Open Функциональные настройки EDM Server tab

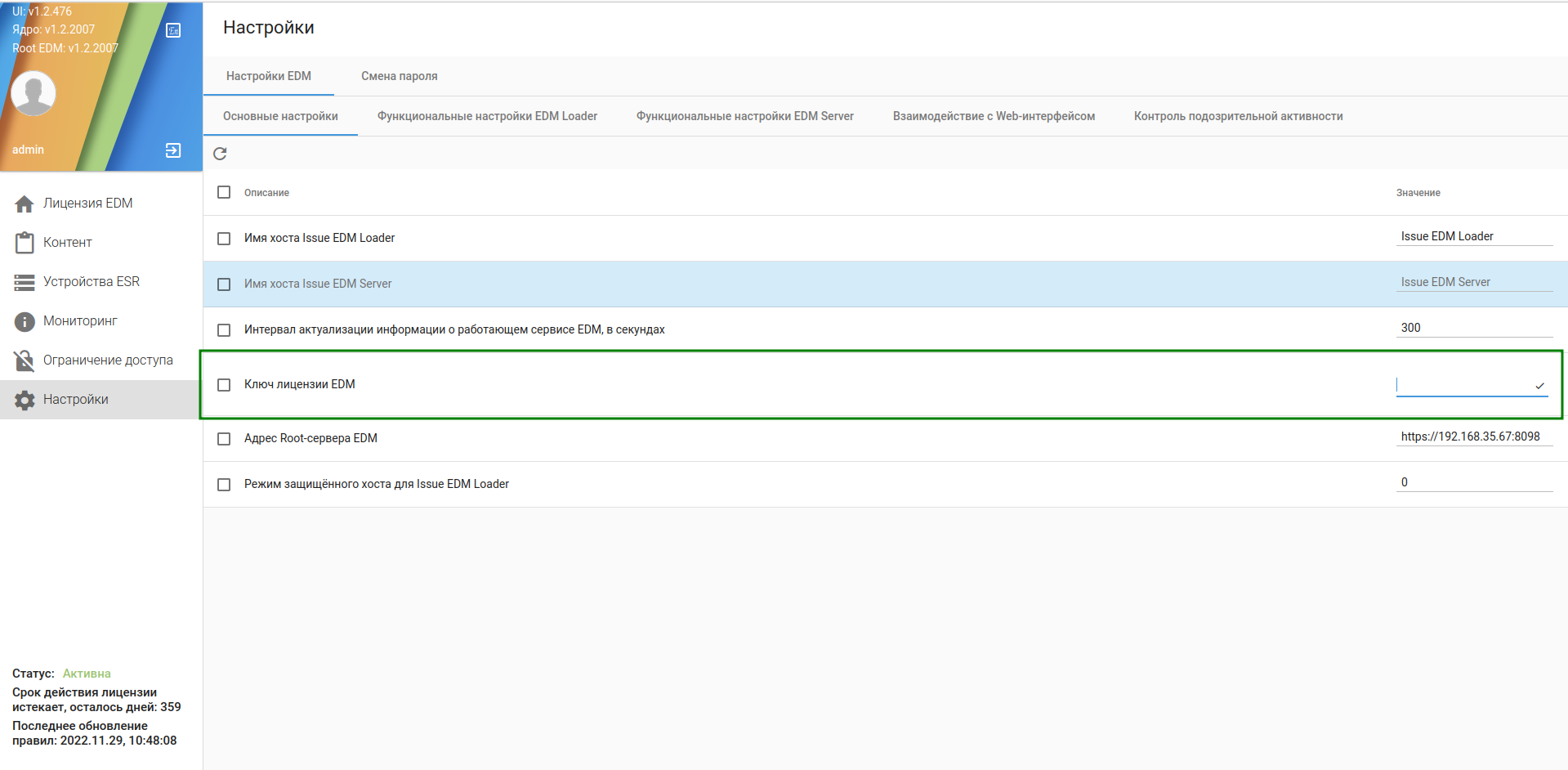coord(745,116)
